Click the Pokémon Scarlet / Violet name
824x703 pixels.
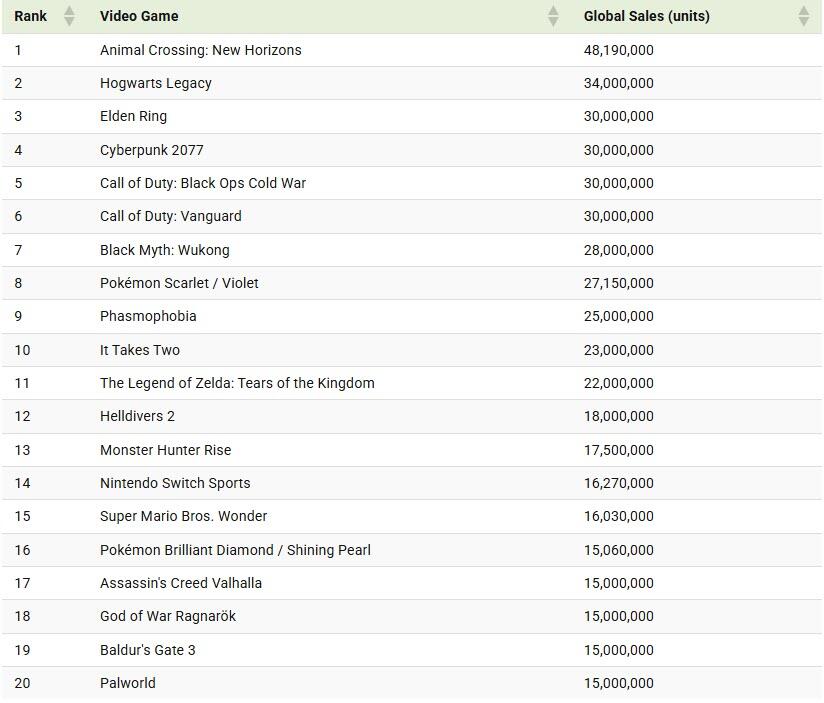179,283
